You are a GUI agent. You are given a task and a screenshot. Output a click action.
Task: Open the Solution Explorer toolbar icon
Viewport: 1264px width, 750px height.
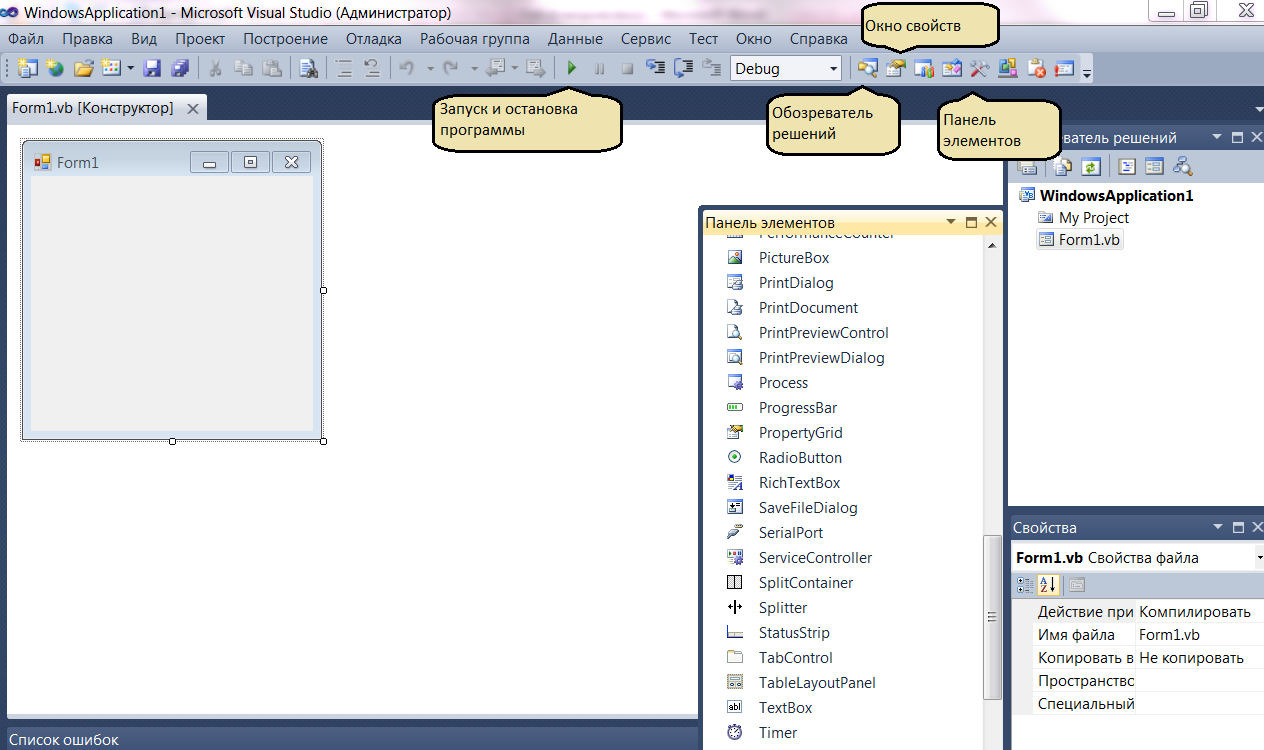click(869, 68)
